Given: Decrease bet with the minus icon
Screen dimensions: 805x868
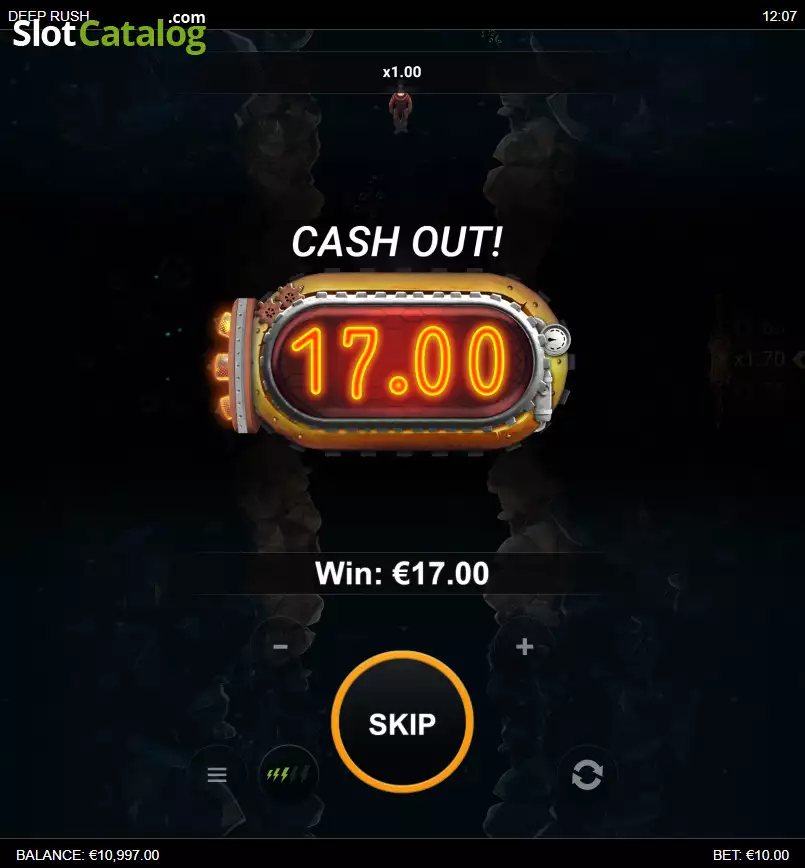Looking at the screenshot, I should pos(280,646).
